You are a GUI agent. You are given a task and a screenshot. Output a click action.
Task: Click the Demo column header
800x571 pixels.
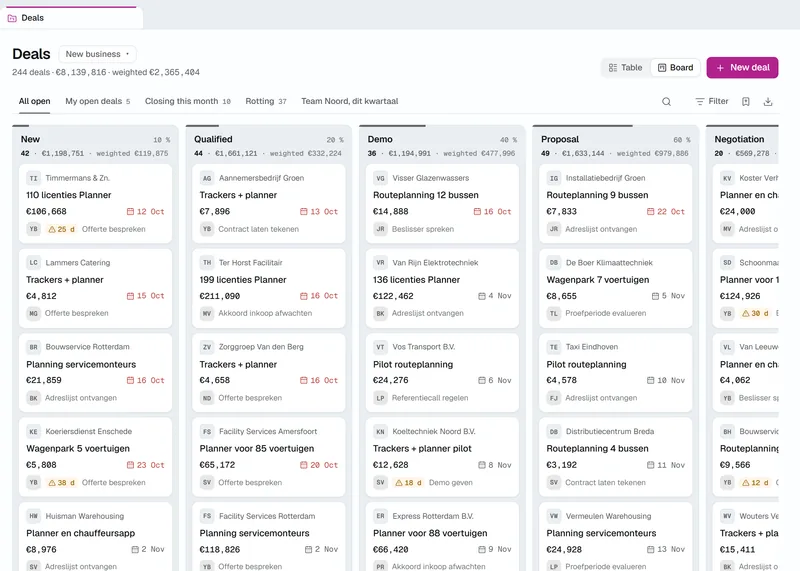click(x=380, y=139)
